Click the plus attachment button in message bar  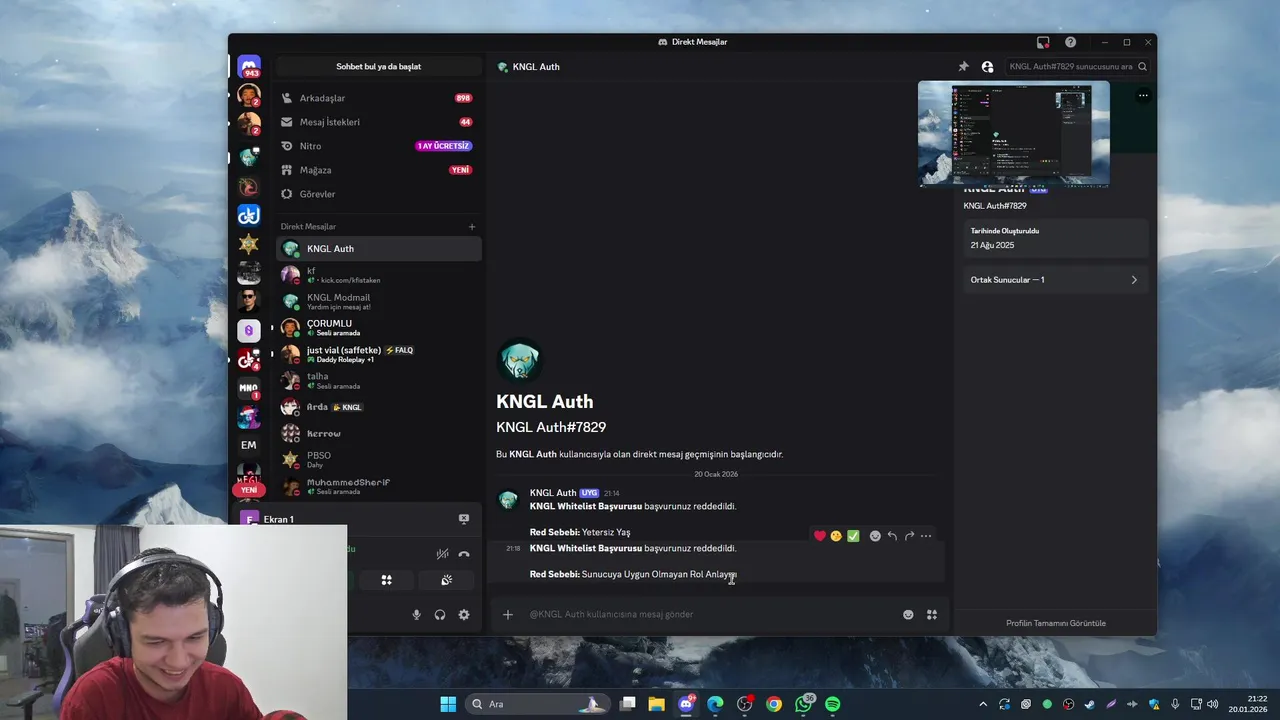(508, 614)
